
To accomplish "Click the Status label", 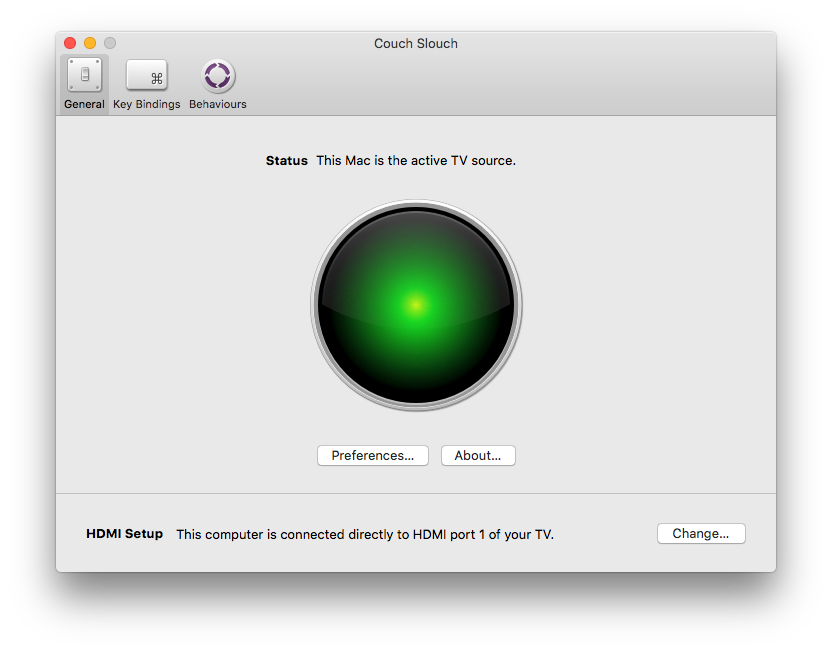I will [287, 161].
